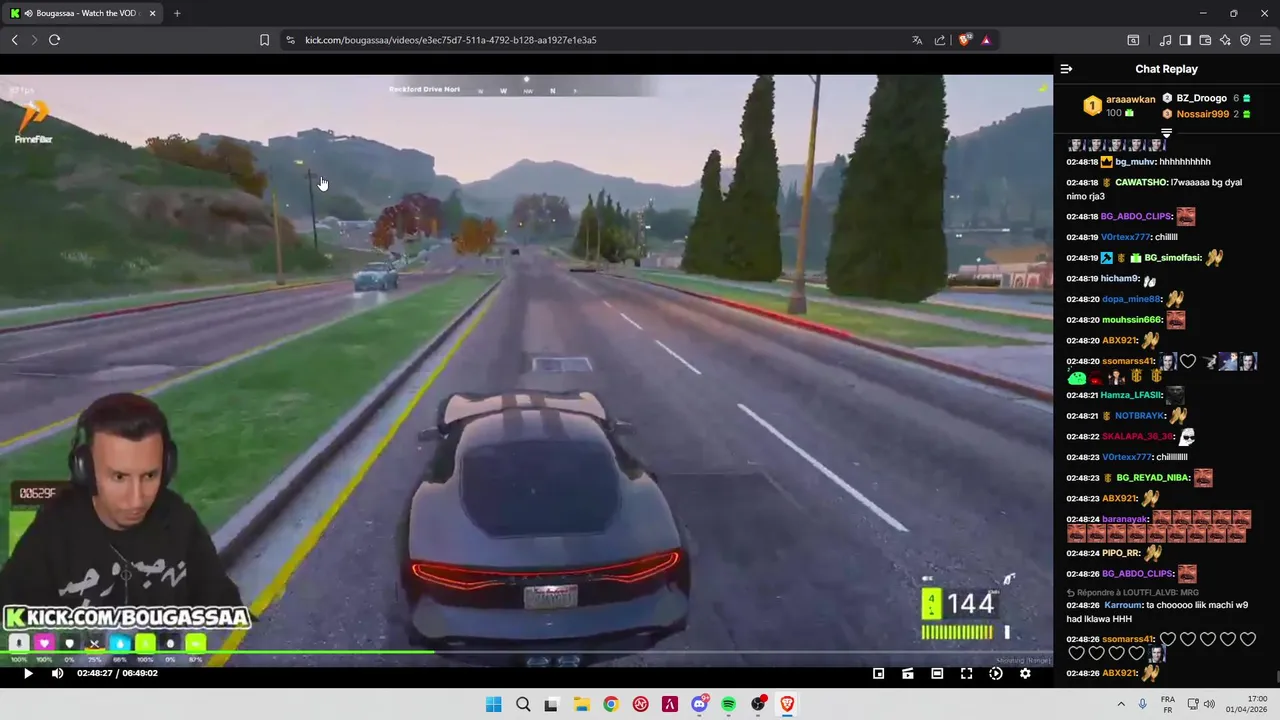The width and height of the screenshot is (1280, 720).
Task: Open the media control music note icon
Action: click(x=1165, y=40)
